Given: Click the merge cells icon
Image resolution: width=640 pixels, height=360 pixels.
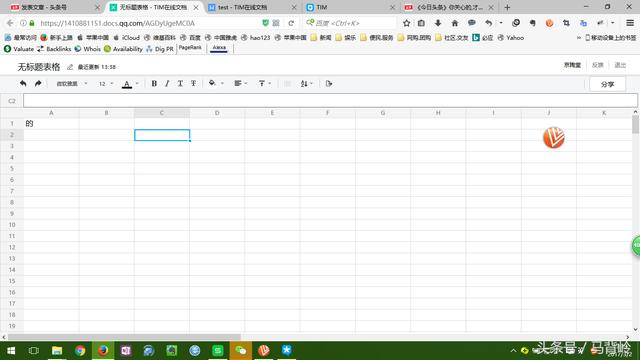Looking at the screenshot, I should click(x=287, y=84).
